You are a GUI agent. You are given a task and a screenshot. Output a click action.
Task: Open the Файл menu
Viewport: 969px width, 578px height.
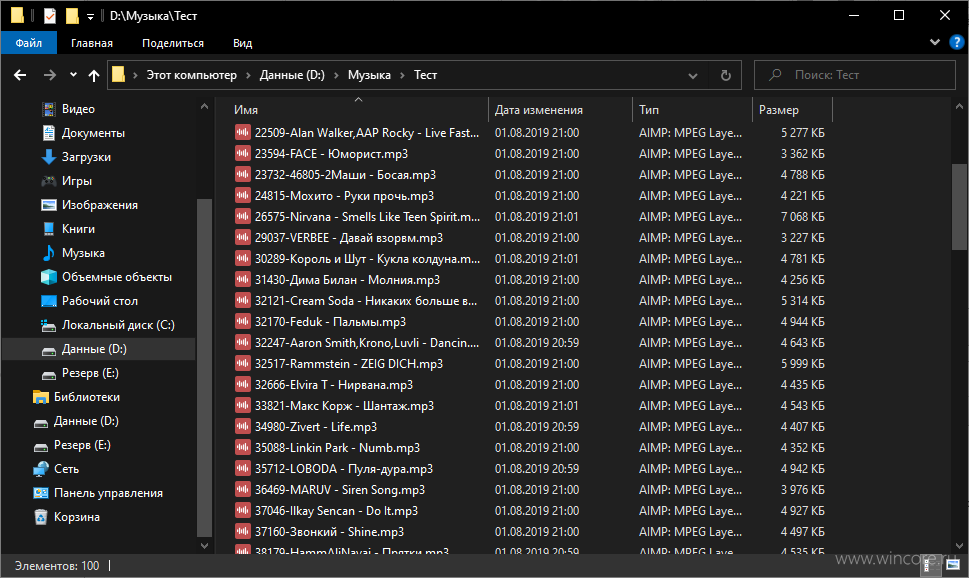pos(28,43)
